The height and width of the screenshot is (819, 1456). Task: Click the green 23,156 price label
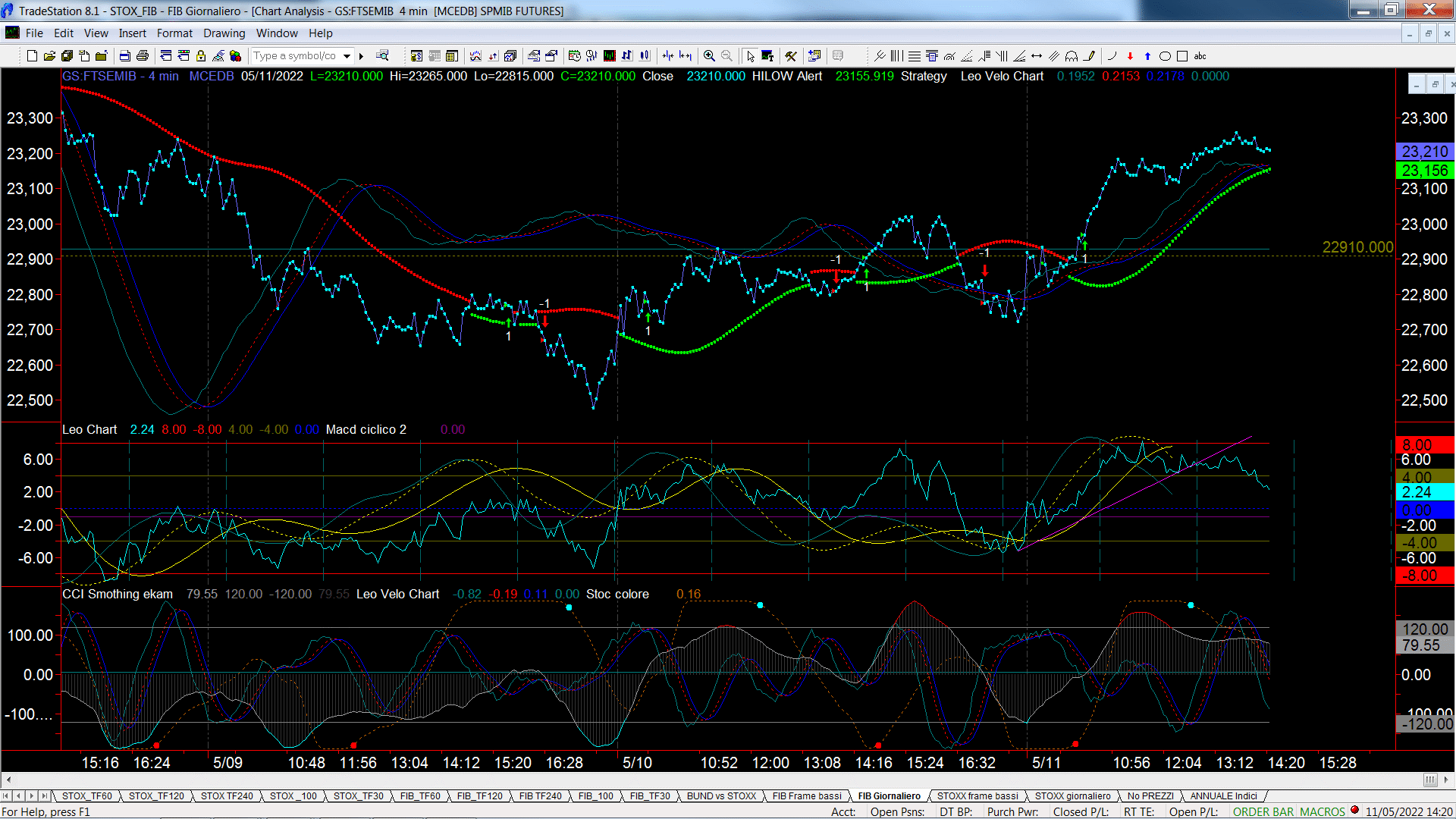coord(1425,171)
